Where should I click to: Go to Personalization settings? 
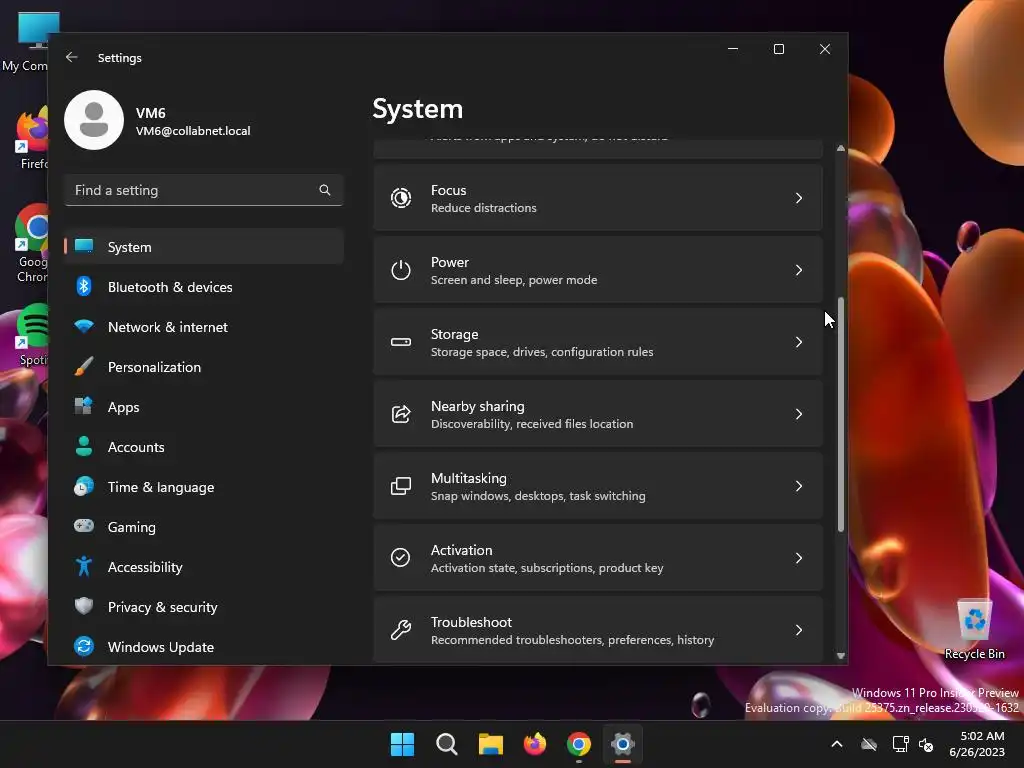(x=204, y=366)
